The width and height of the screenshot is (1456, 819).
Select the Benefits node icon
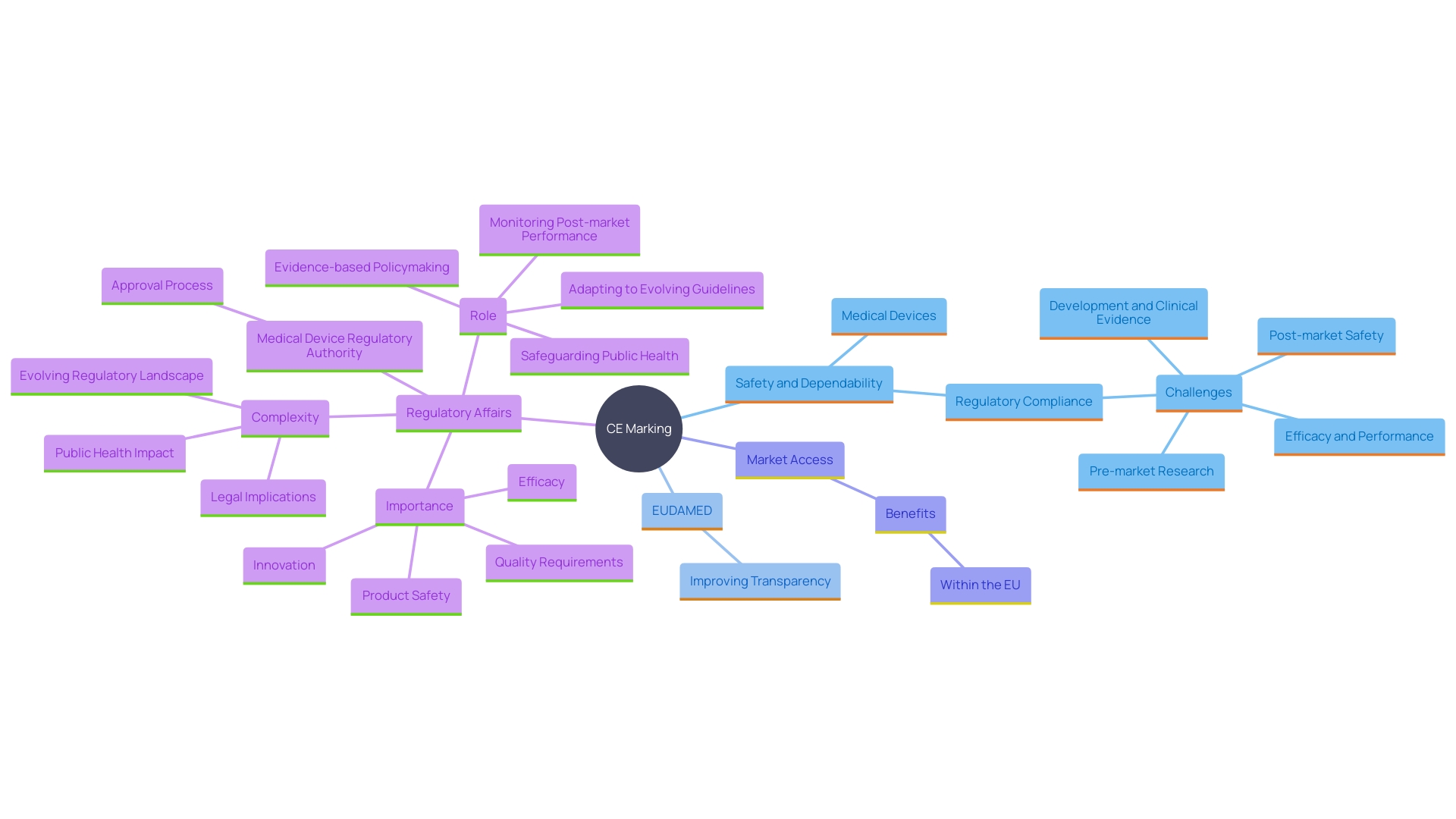click(x=908, y=513)
